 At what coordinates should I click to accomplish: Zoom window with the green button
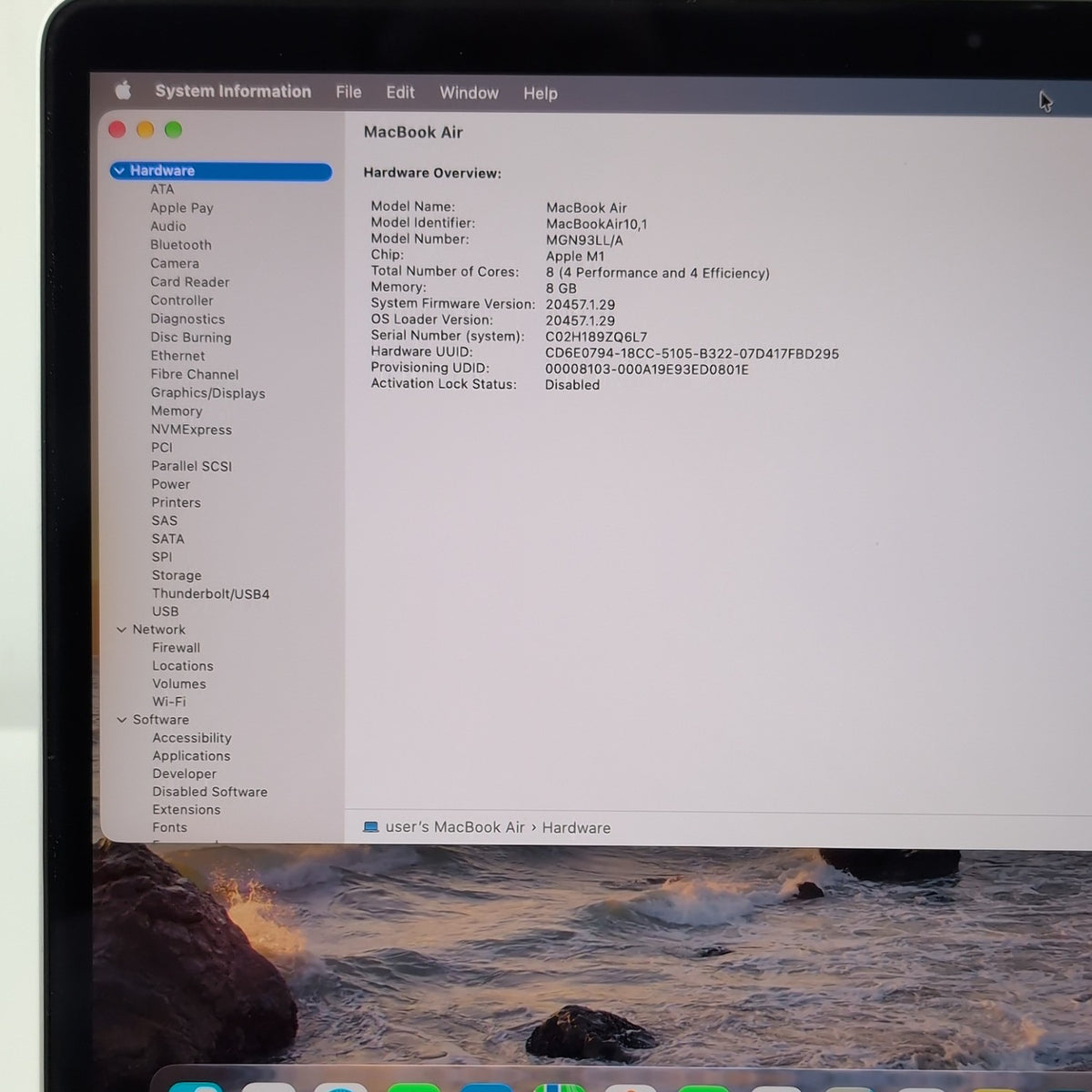[x=173, y=129]
